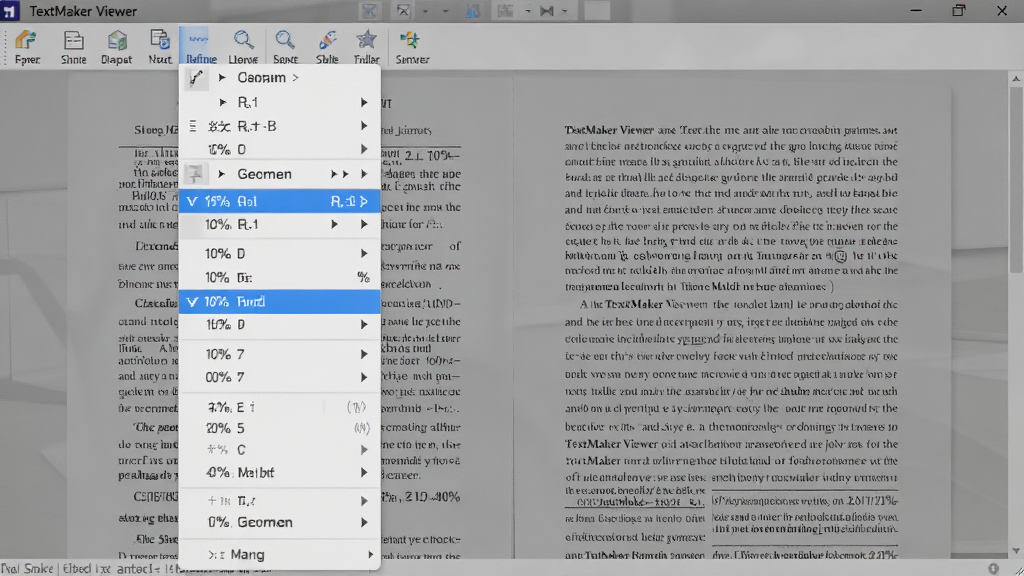Click the vertical scrollbar down arrow
Screen dimensions: 1024x576
point(1016,551)
